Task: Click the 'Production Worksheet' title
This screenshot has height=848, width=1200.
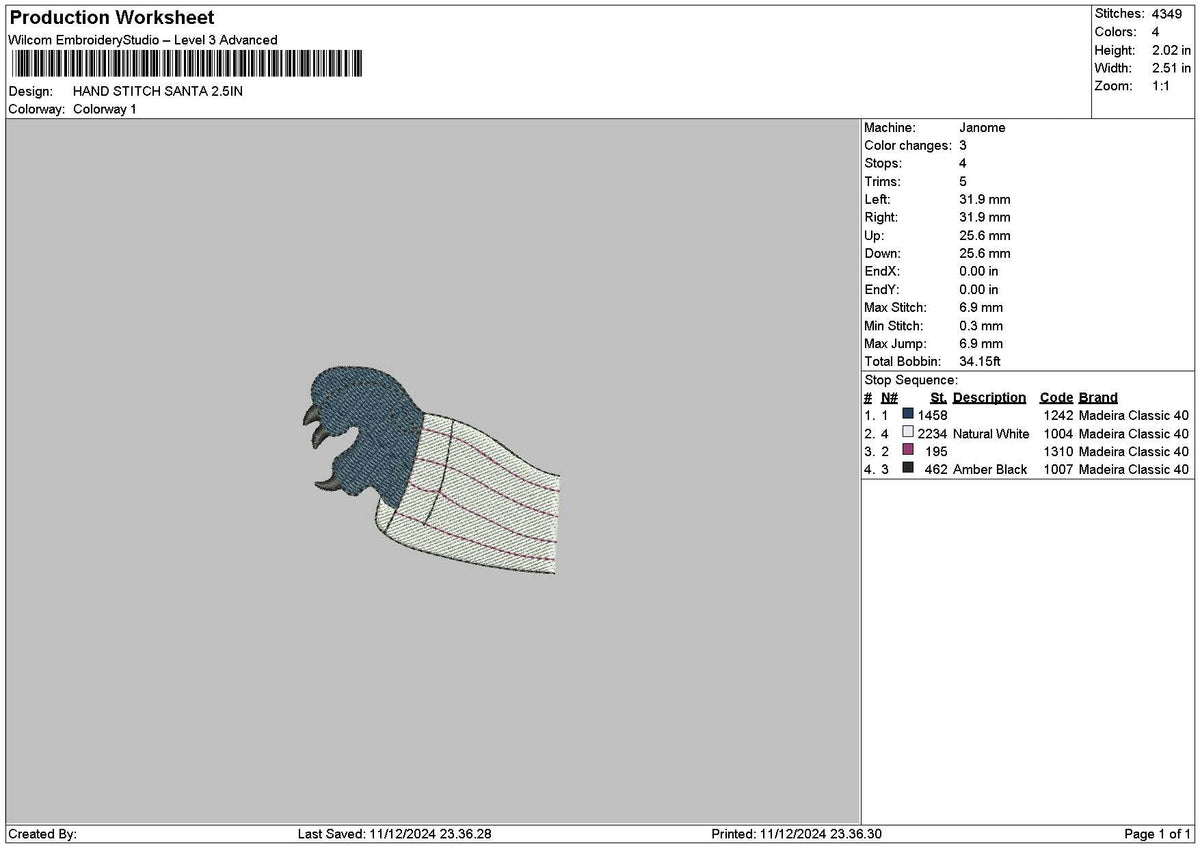Action: (111, 18)
